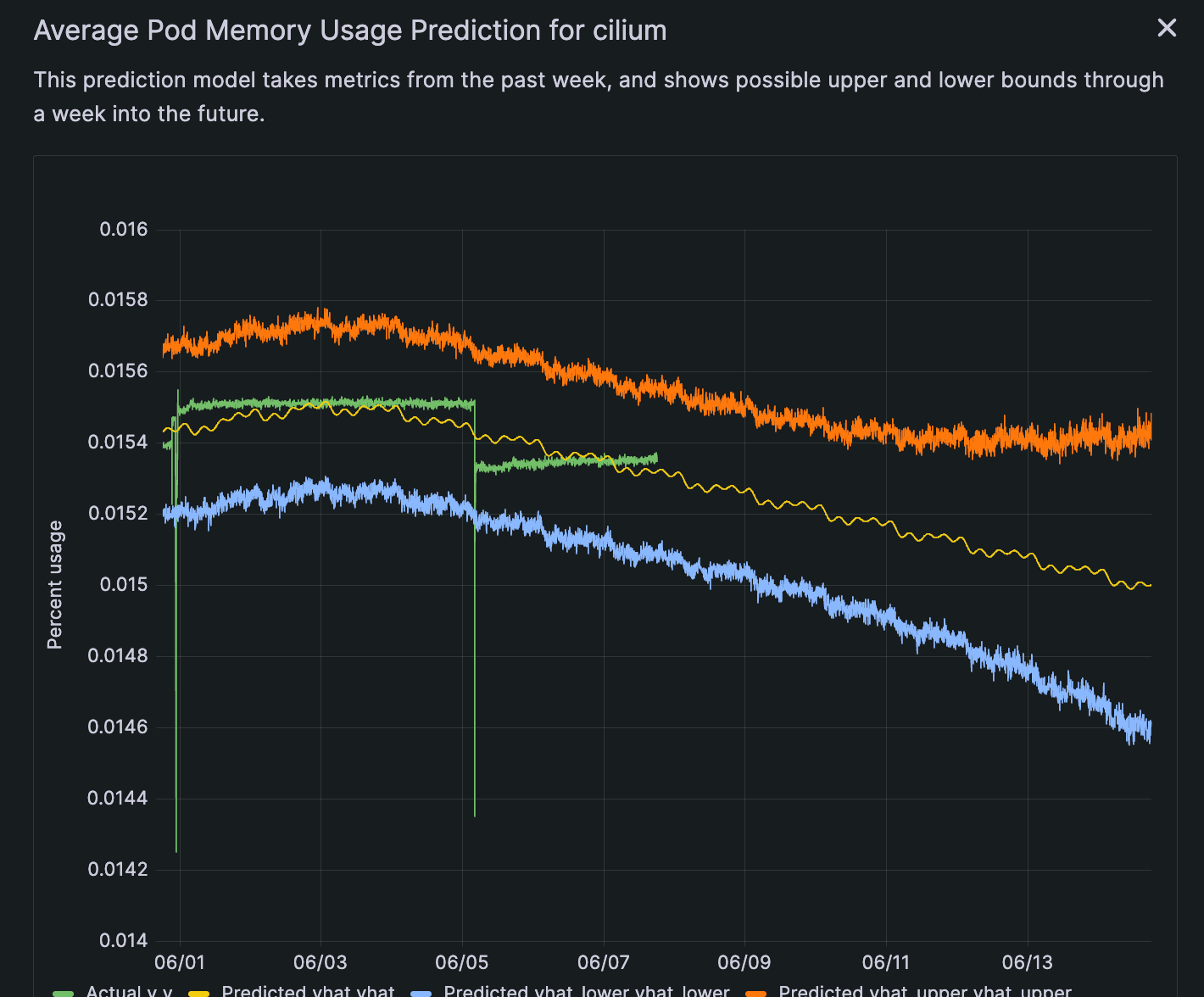Click the Average Pod Memory Usage Prediction title
The width and height of the screenshot is (1204, 997).
pyautogui.click(x=350, y=31)
